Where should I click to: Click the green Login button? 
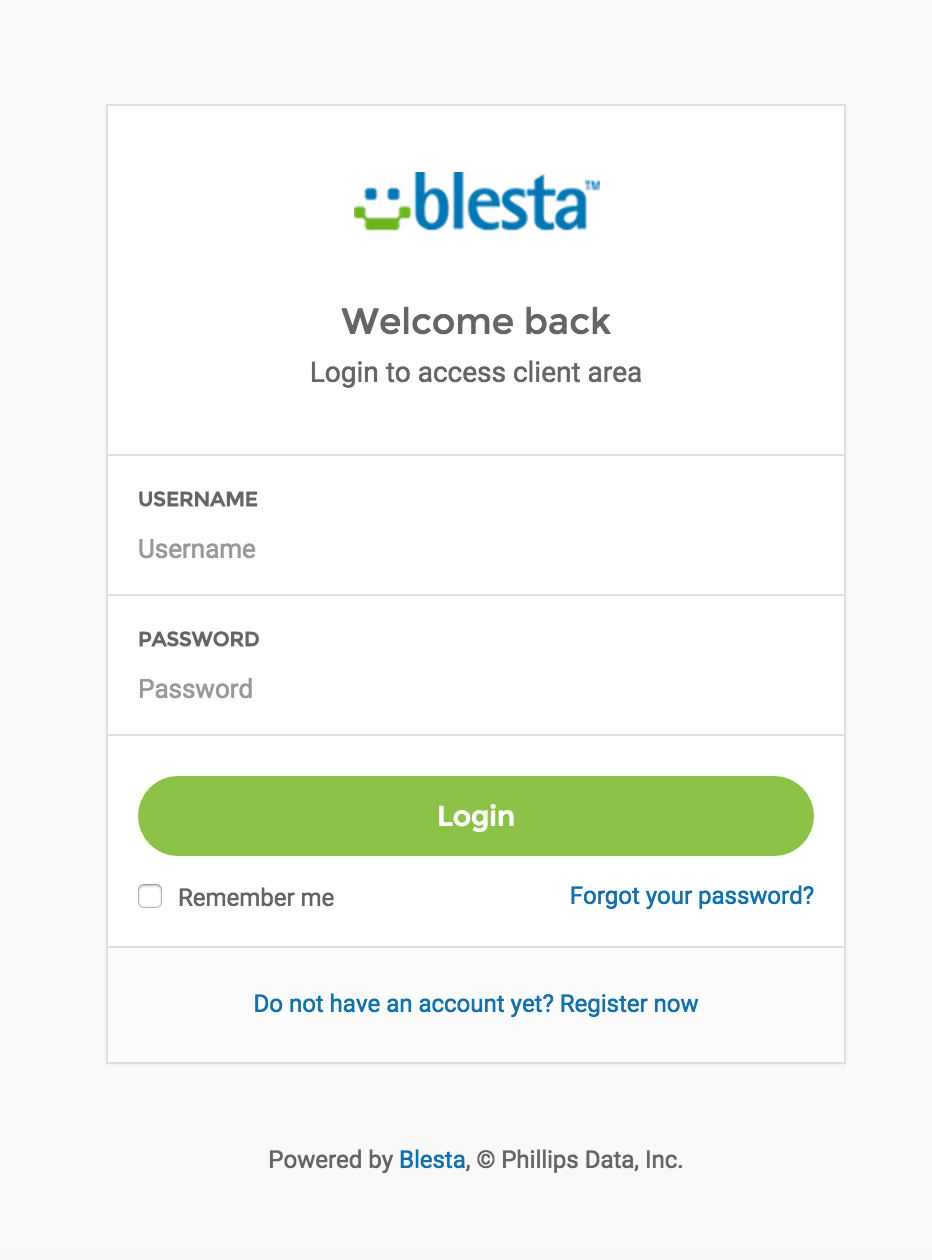tap(476, 816)
